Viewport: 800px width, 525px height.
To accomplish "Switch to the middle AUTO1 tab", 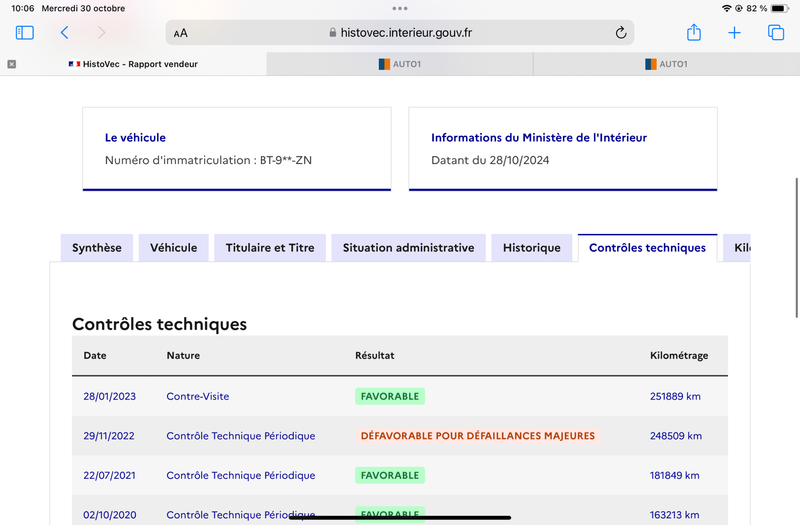I will tap(400, 64).
